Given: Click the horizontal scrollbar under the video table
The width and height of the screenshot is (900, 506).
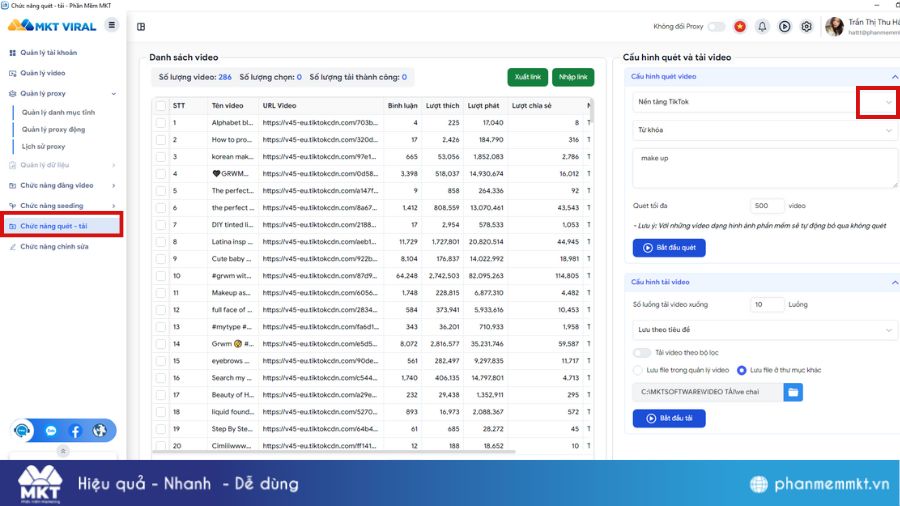Looking at the screenshot, I should click(333, 452).
